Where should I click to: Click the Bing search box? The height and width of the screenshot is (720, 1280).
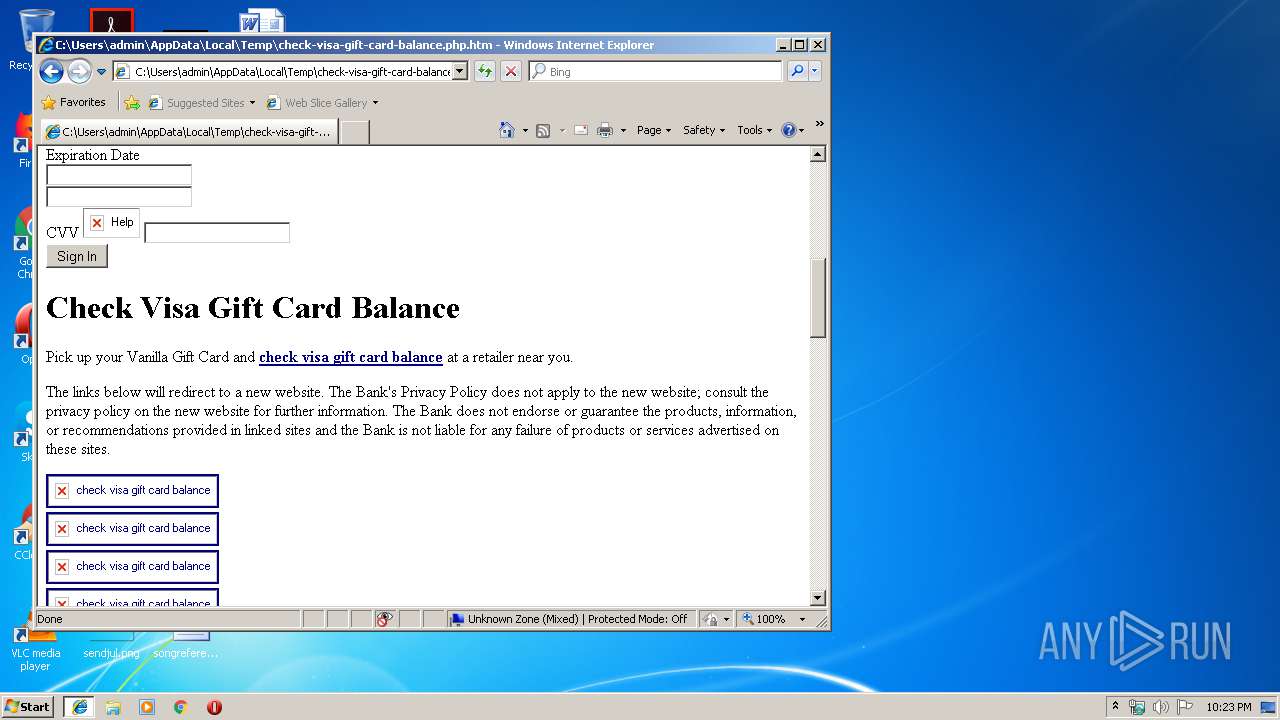pos(655,71)
